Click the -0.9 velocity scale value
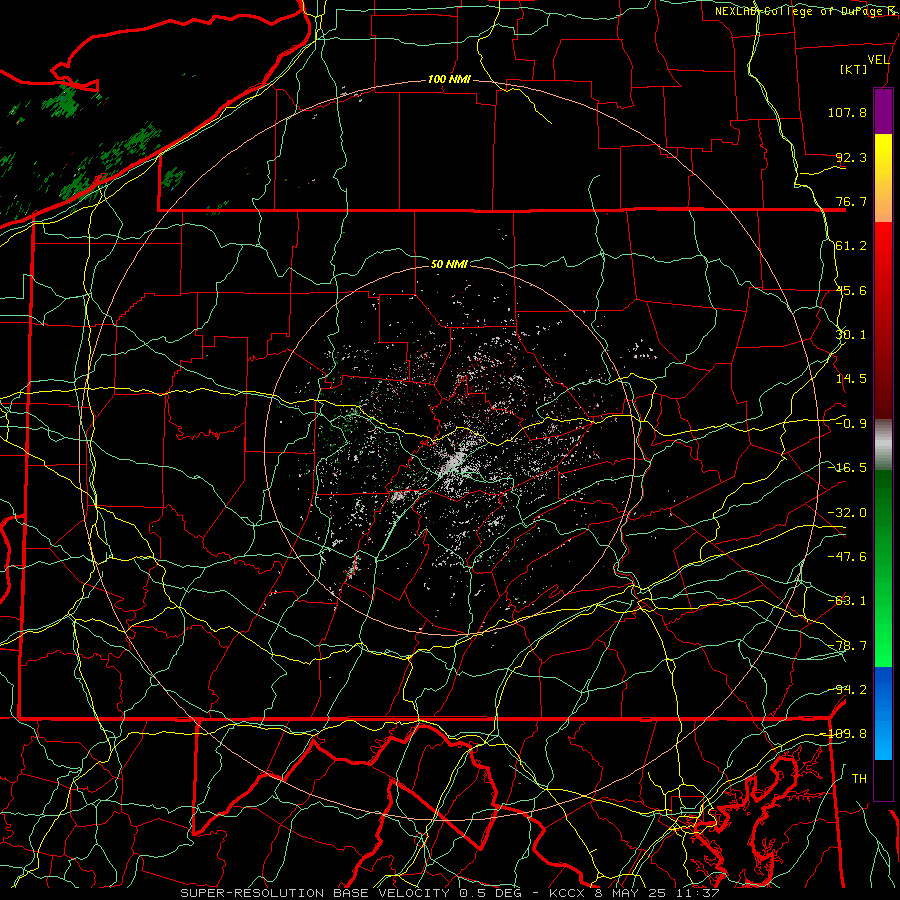900x900 pixels. [851, 424]
